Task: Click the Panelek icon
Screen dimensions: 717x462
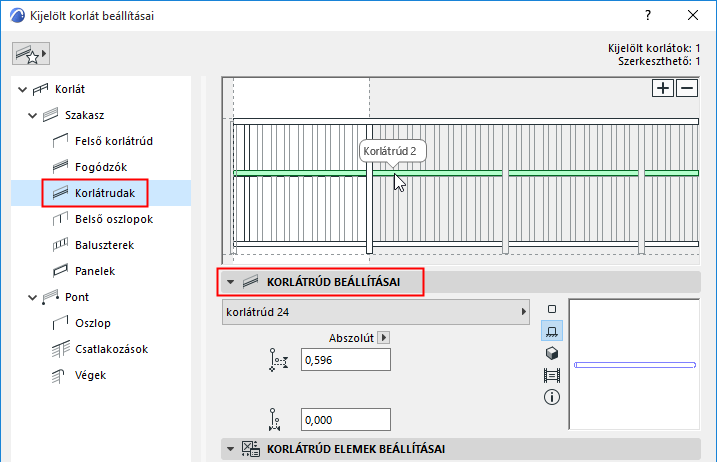Action: (60, 271)
